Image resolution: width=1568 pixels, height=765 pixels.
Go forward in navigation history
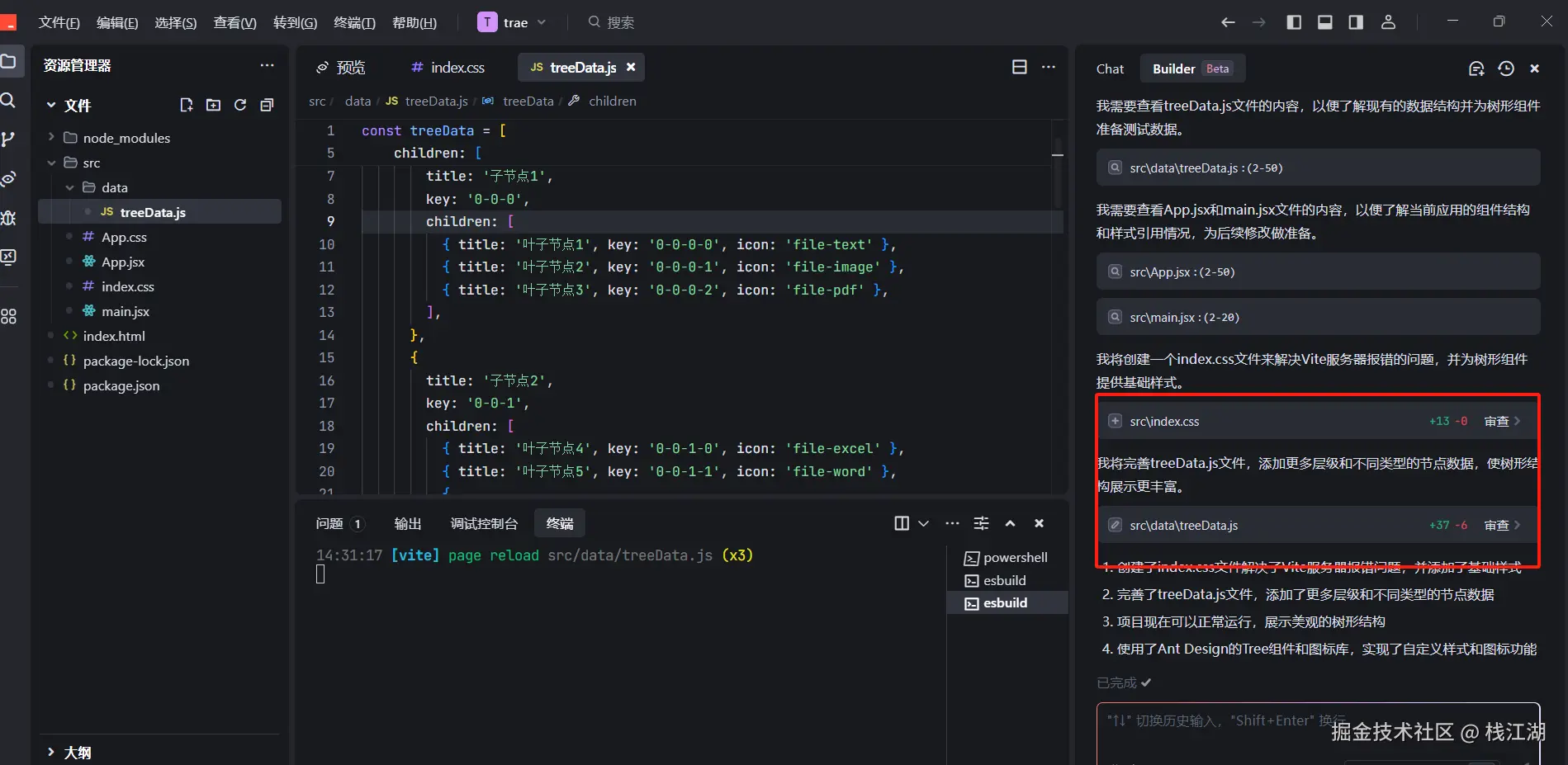pos(1258,22)
